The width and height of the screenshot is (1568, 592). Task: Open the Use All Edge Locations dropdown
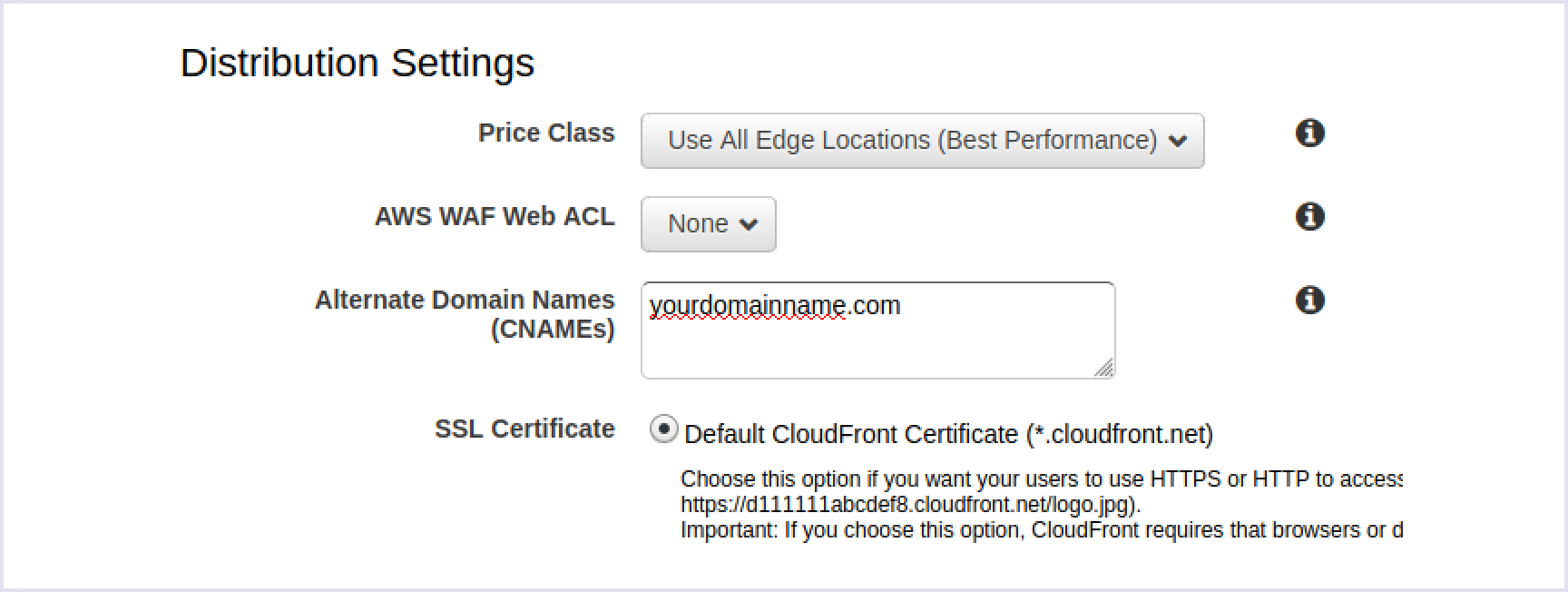(921, 141)
